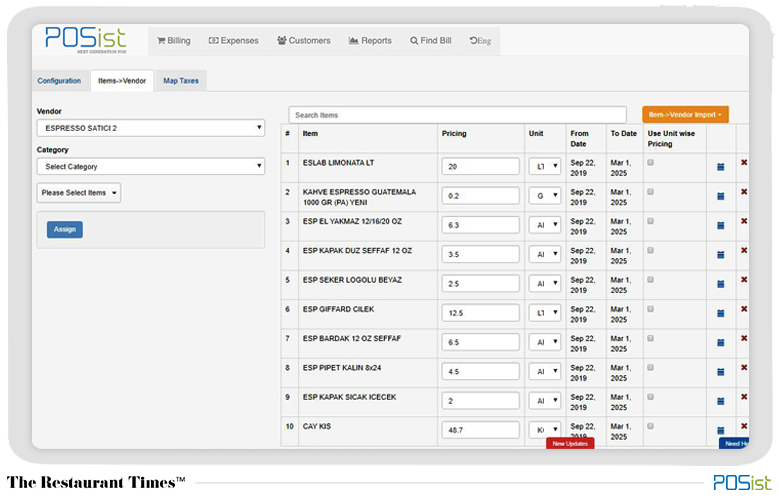
Task: Open calendar icon for ESP PIPET KALIN row
Action: (x=720, y=372)
